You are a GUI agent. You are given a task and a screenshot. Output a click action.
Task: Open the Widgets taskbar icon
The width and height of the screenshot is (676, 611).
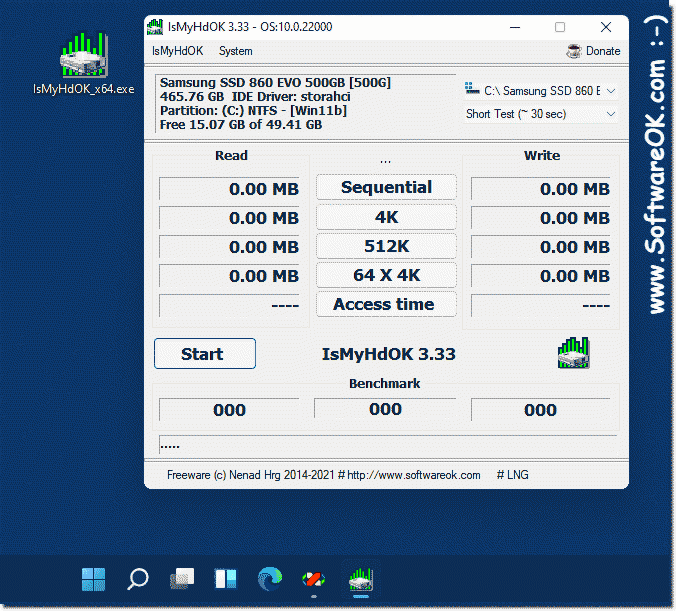tap(226, 579)
